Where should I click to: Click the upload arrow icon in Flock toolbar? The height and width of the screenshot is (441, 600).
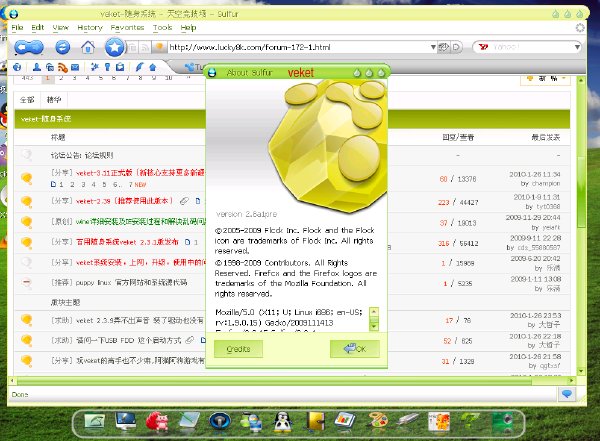(153, 67)
